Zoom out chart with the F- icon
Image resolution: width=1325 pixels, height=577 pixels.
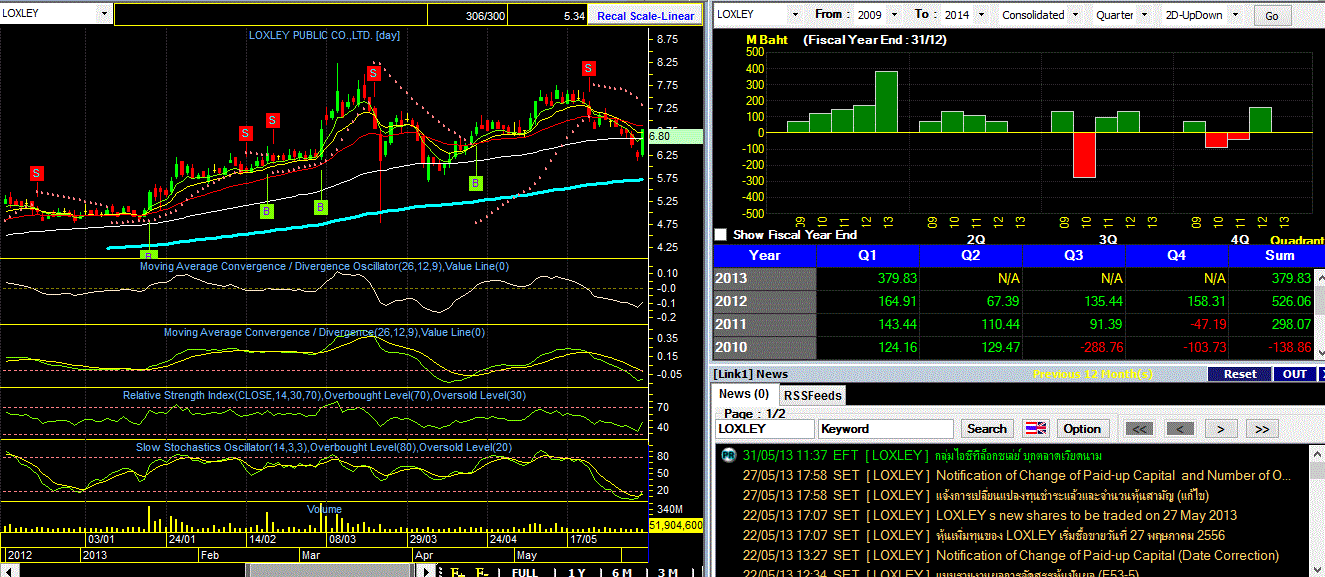pyautogui.click(x=481, y=572)
